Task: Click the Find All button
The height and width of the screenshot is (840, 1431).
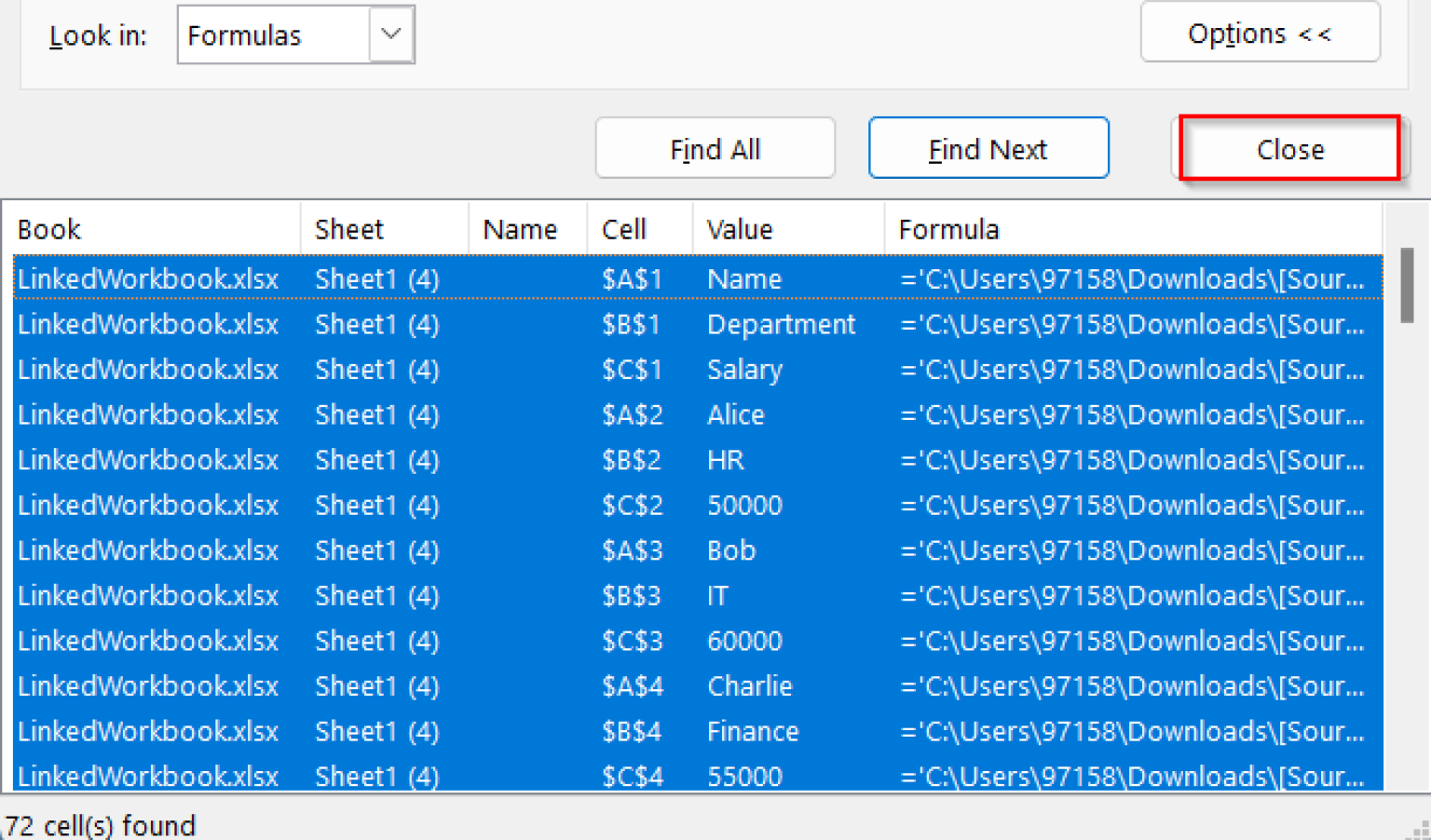Action: (x=715, y=148)
